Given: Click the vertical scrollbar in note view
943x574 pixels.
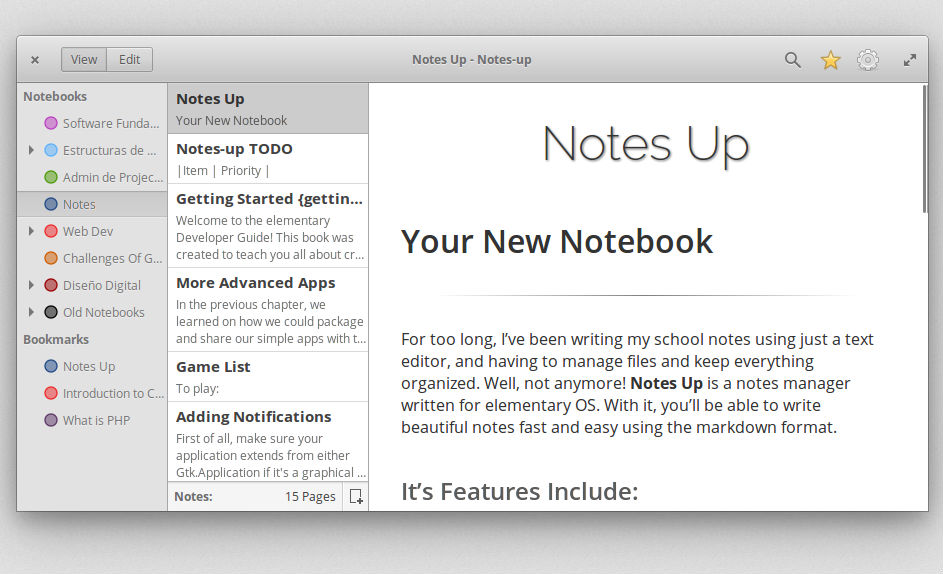Looking at the screenshot, I should (924, 149).
